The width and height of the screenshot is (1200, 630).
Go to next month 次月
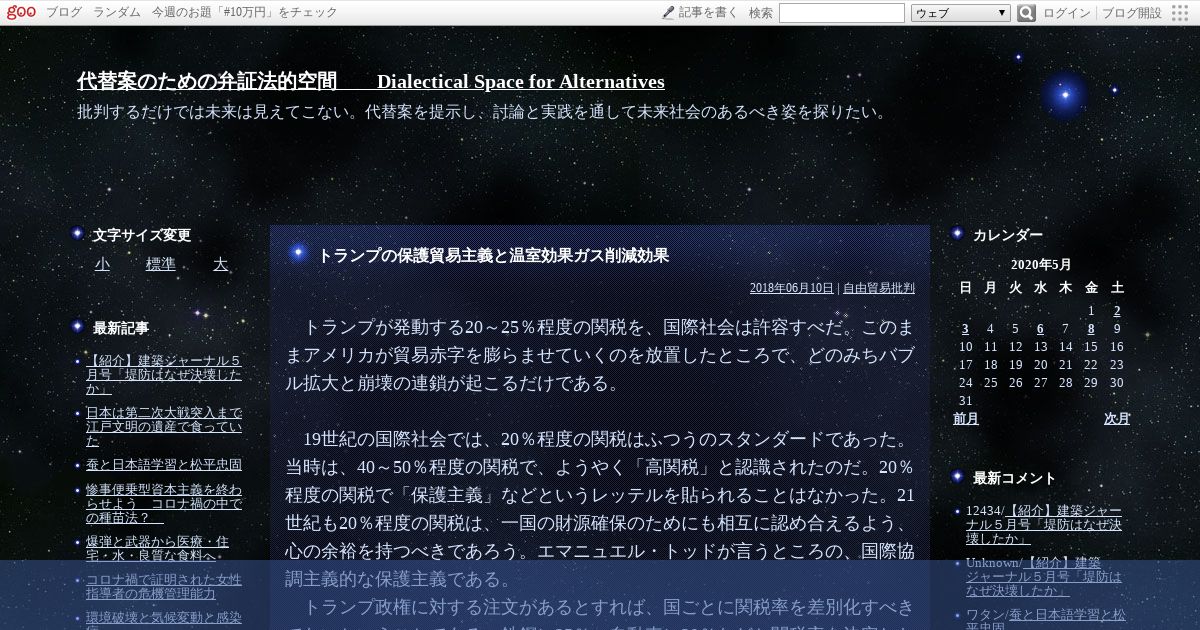[x=1117, y=419]
